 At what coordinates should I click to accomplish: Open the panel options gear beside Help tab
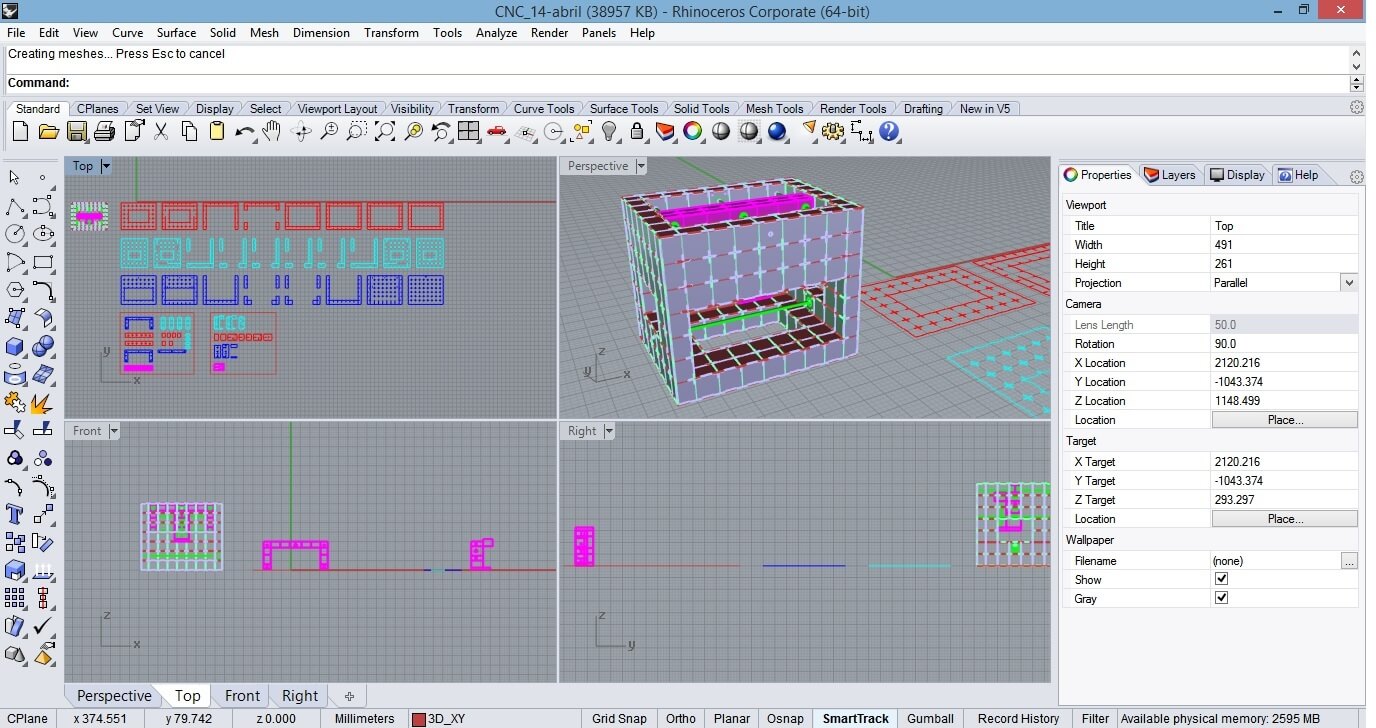coord(1356,176)
